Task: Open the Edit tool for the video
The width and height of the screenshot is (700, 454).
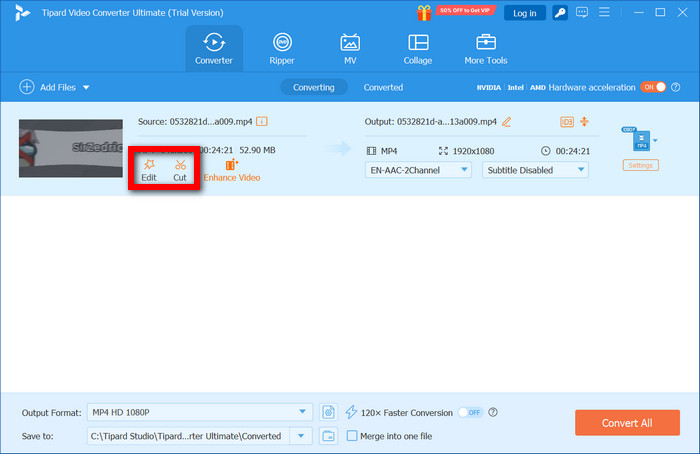Action: tap(148, 169)
